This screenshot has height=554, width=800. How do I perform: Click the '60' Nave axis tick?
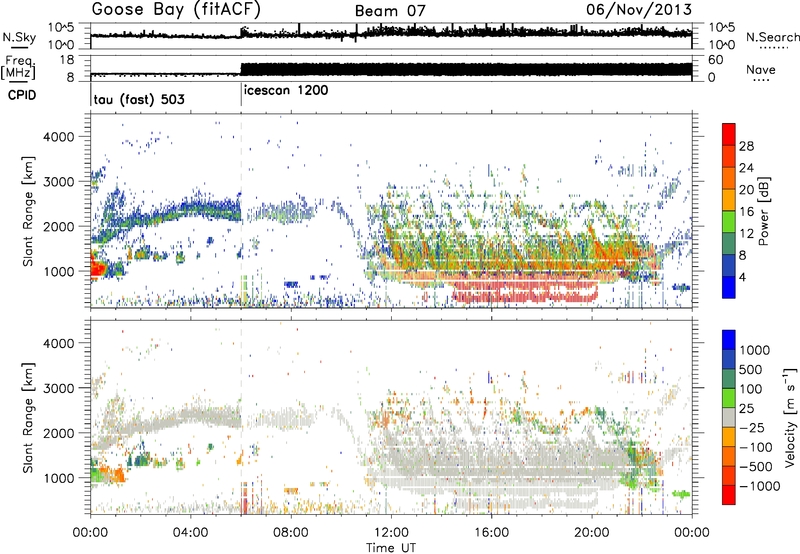click(x=715, y=59)
